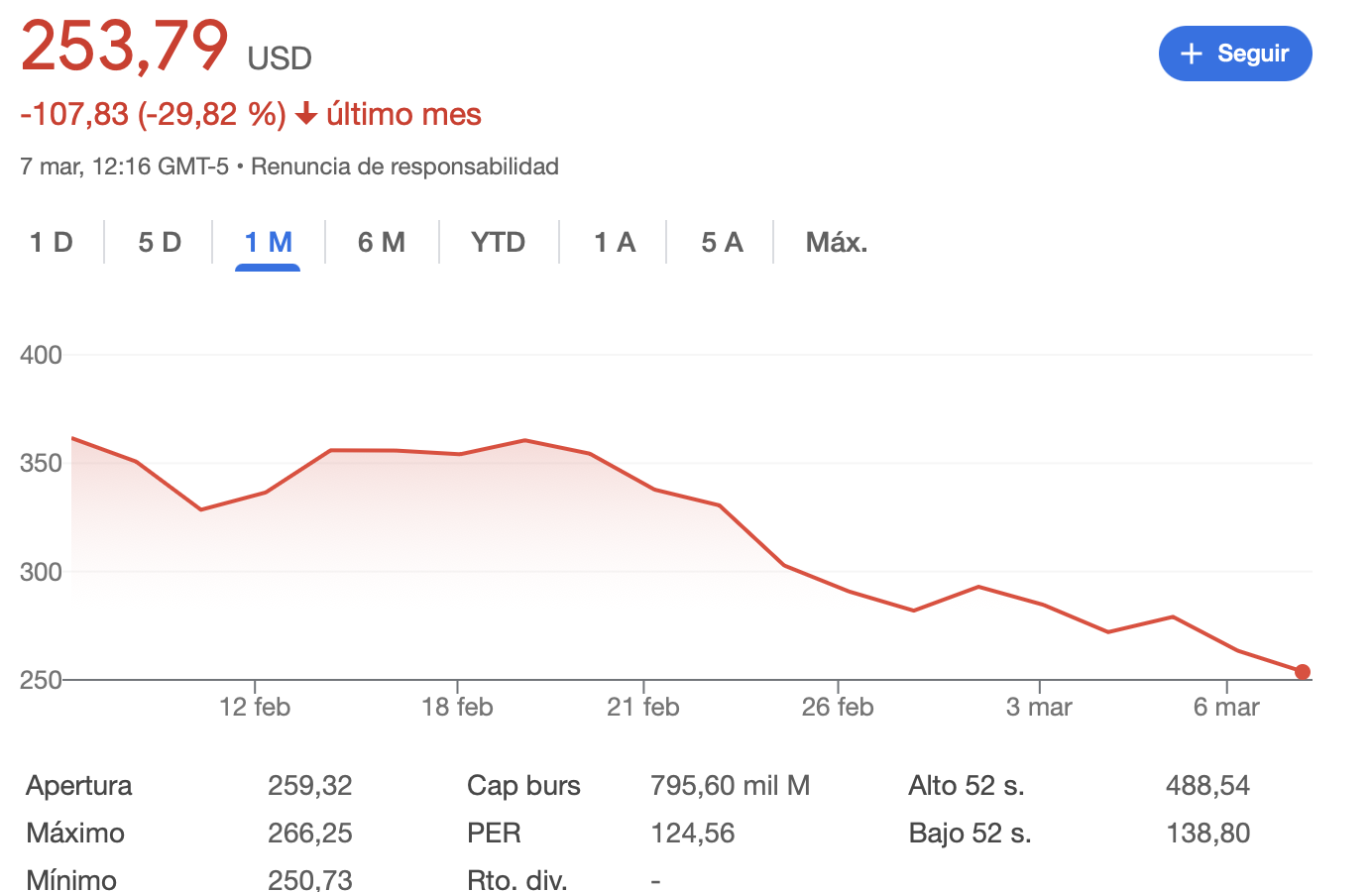Image resolution: width=1372 pixels, height=892 pixels.
Task: Click the 12 feb axis date label
Action: 255,707
